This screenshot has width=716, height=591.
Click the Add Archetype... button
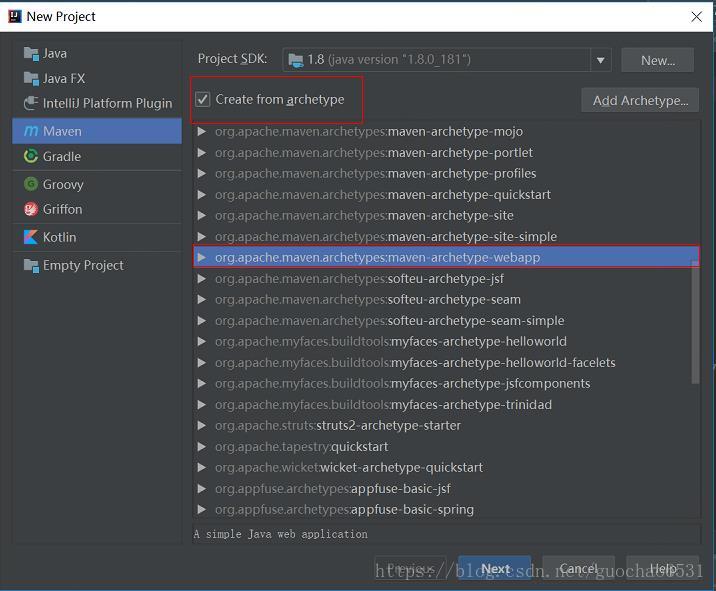pyautogui.click(x=640, y=100)
